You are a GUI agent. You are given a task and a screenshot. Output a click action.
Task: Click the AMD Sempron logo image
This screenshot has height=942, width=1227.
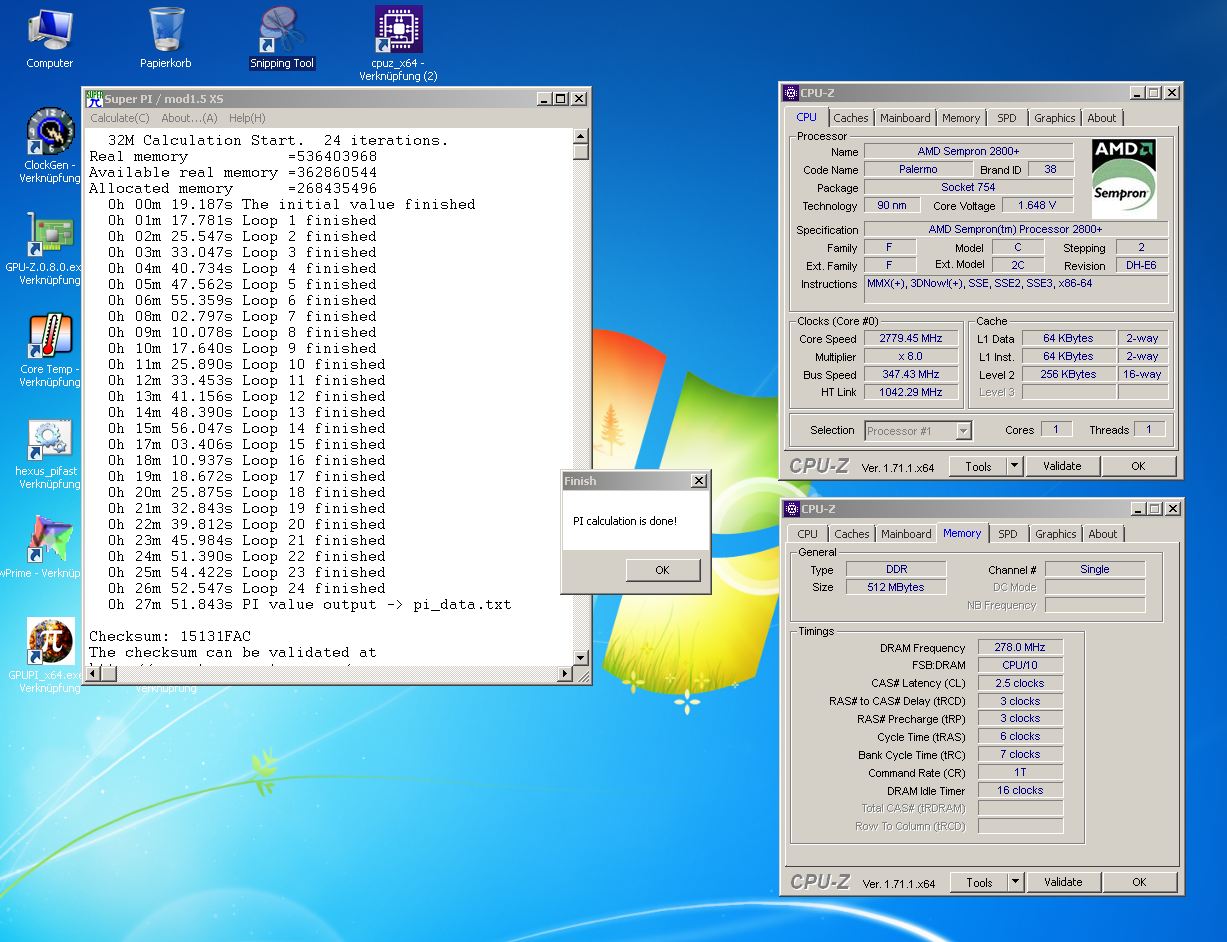click(1124, 178)
